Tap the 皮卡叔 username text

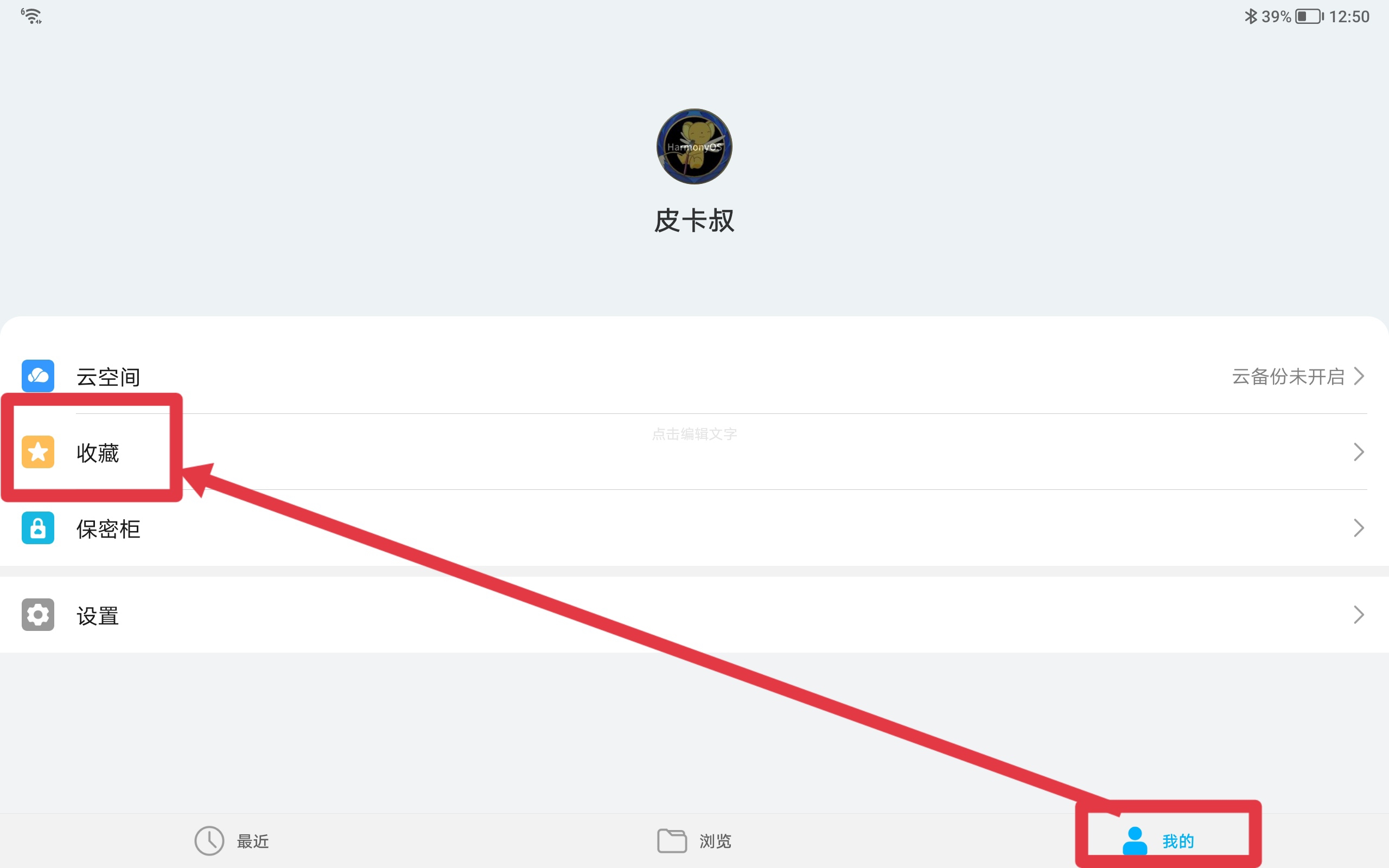tap(694, 220)
